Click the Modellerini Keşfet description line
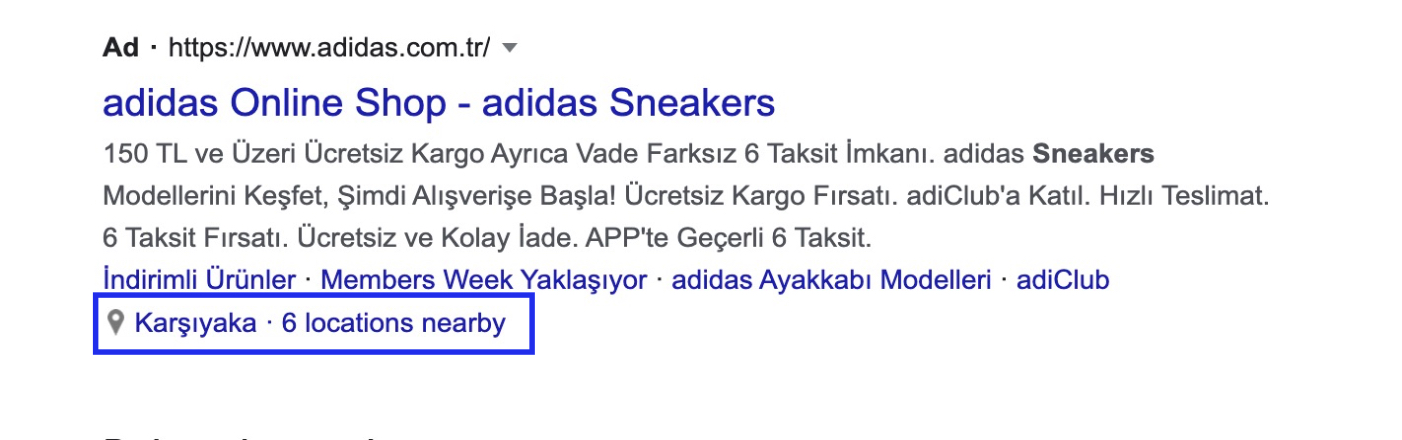The width and height of the screenshot is (1402, 440). click(686, 197)
